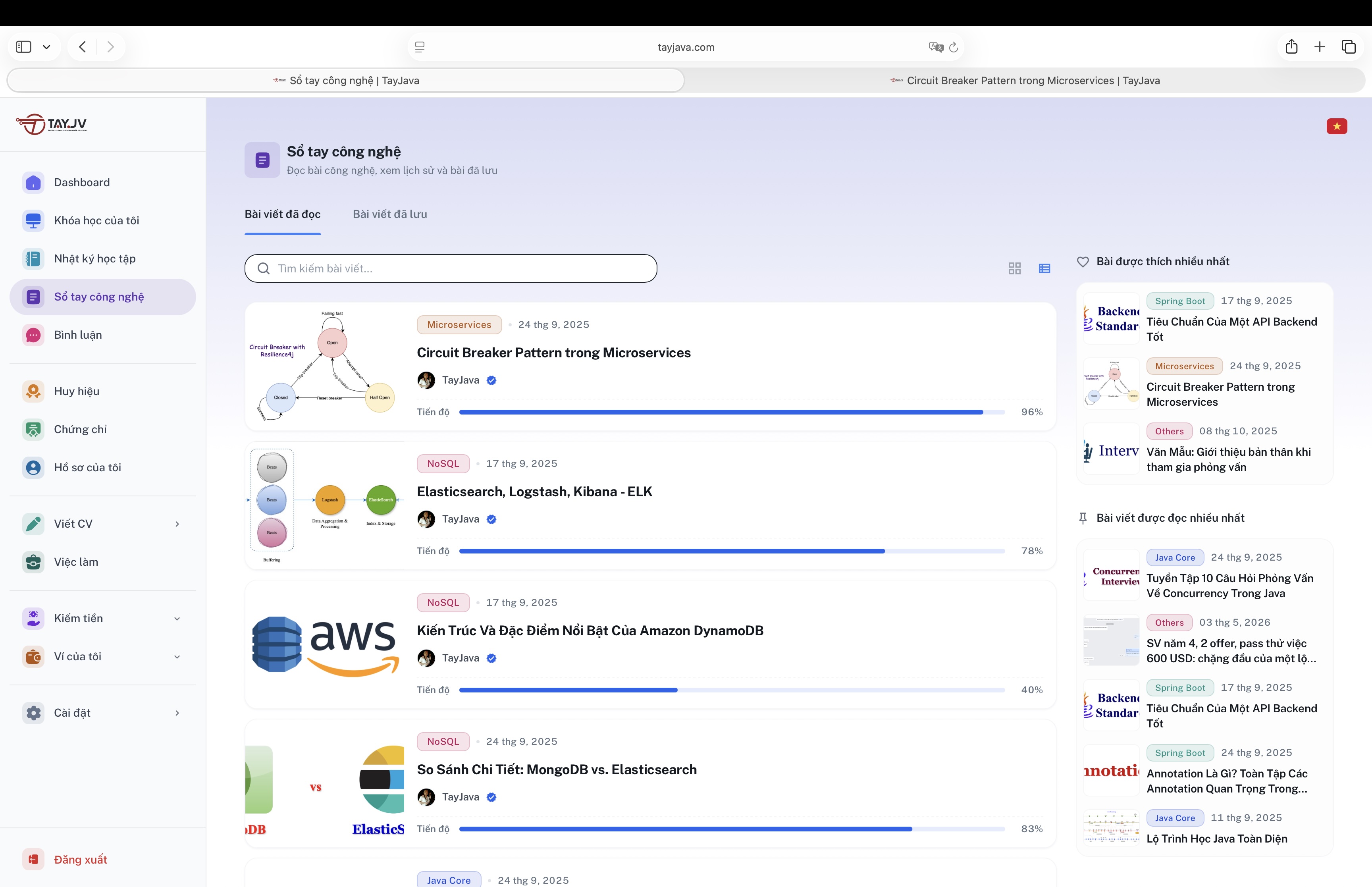Viewport: 1372px width, 887px height.
Task: Go back with the Safari back arrow
Action: click(82, 47)
